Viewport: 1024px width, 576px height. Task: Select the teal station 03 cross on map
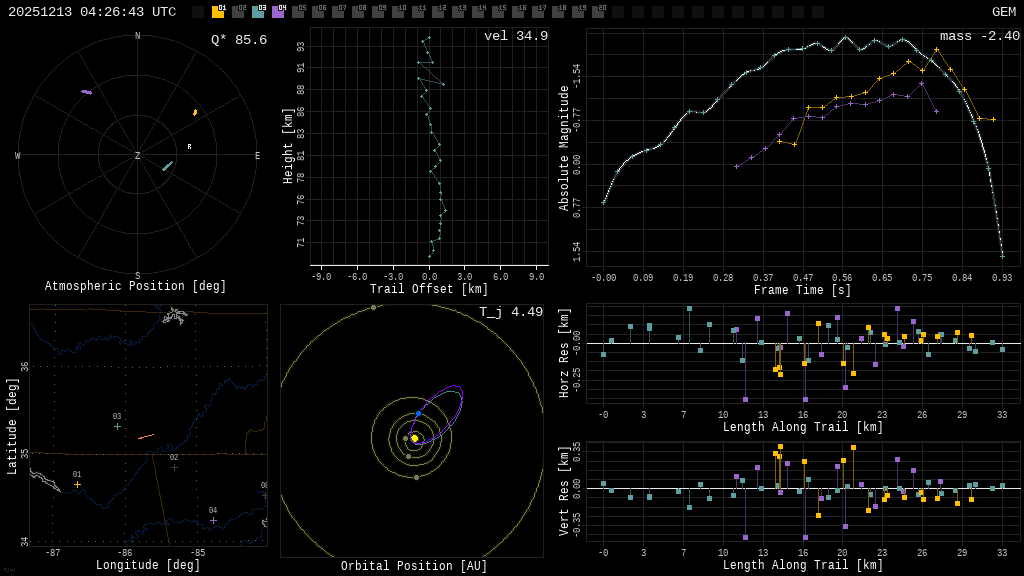[x=117, y=427]
